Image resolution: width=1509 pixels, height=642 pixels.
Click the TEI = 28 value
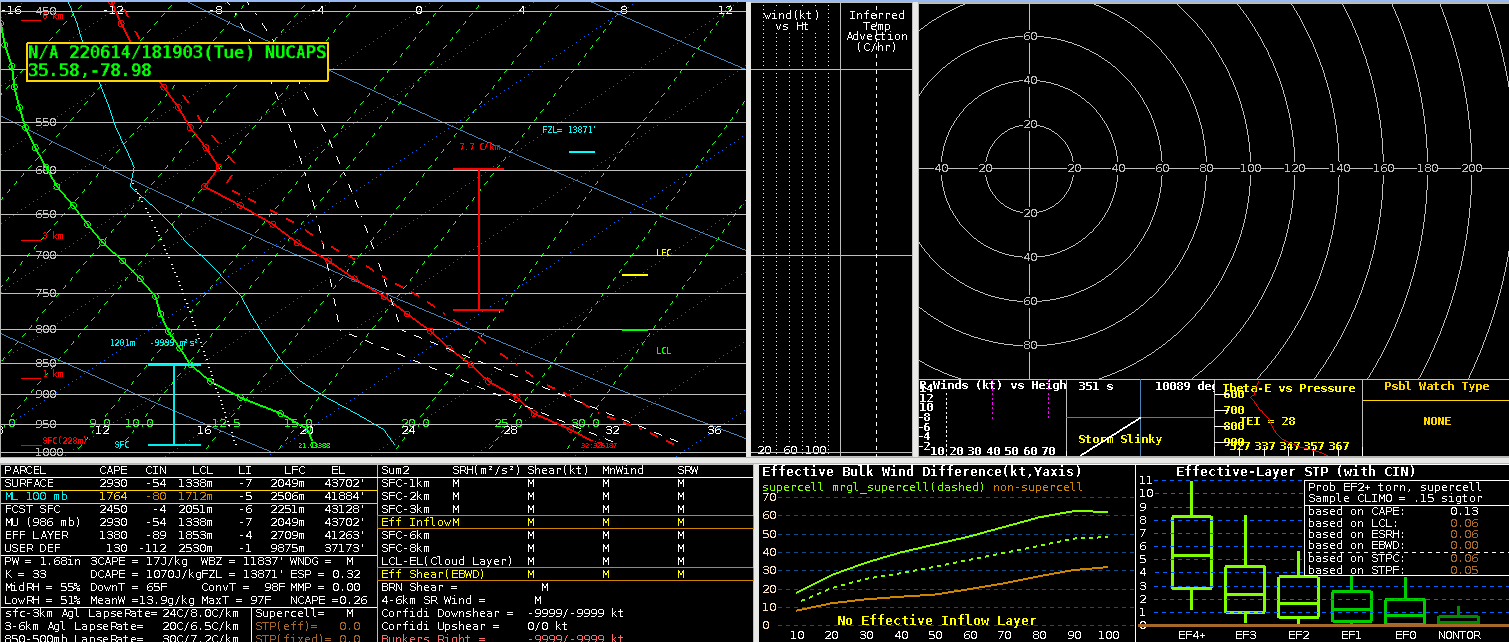click(1269, 421)
